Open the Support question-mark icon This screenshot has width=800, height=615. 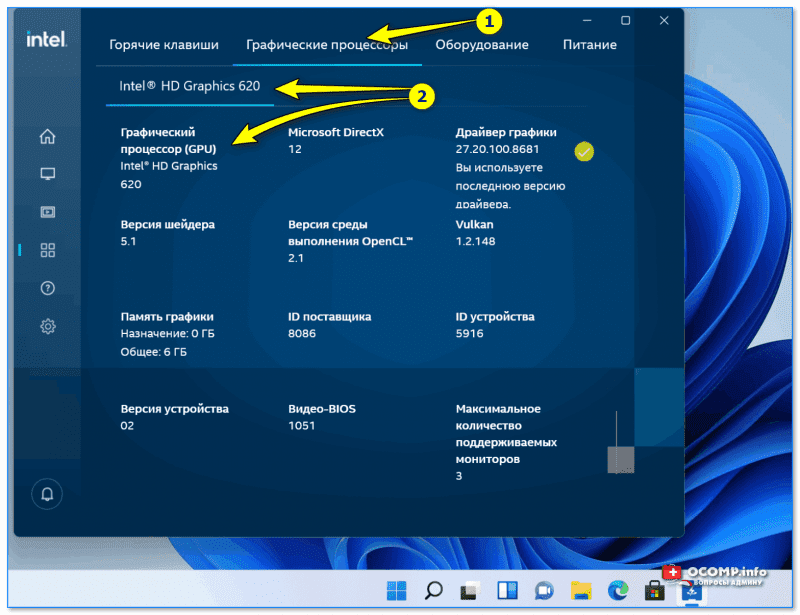coord(47,288)
